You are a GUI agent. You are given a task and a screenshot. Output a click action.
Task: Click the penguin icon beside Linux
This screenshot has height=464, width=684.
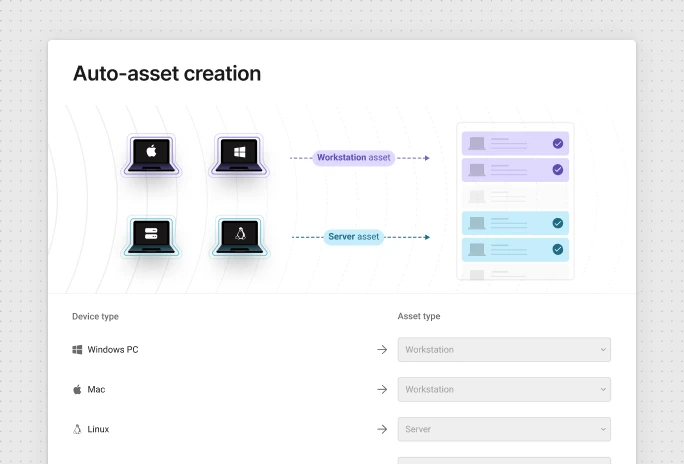pyautogui.click(x=77, y=429)
